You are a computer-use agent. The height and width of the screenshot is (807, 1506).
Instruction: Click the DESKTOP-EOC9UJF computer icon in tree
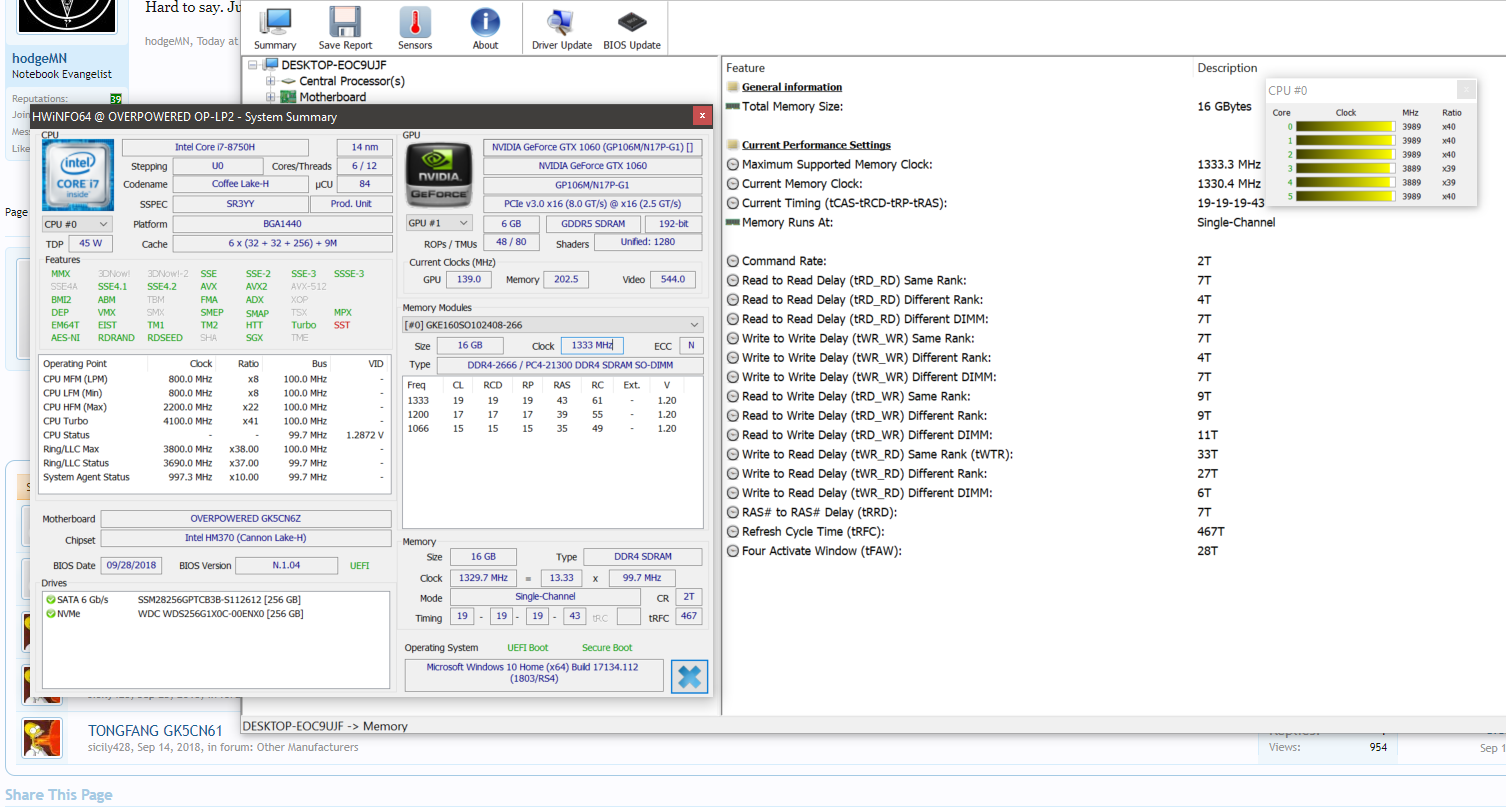pos(271,65)
